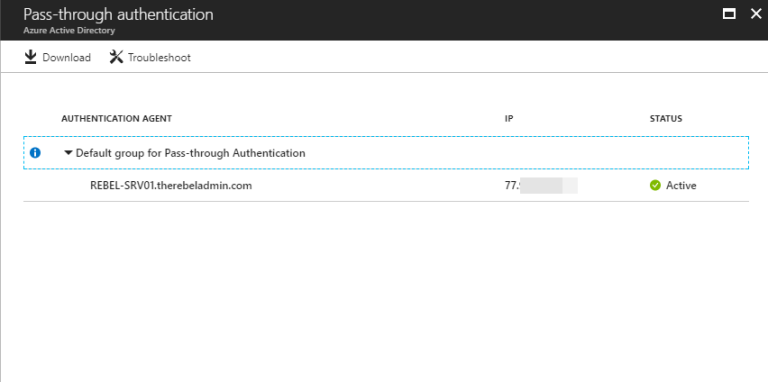Open the Troubleshoot label in the toolbar

pos(159,58)
